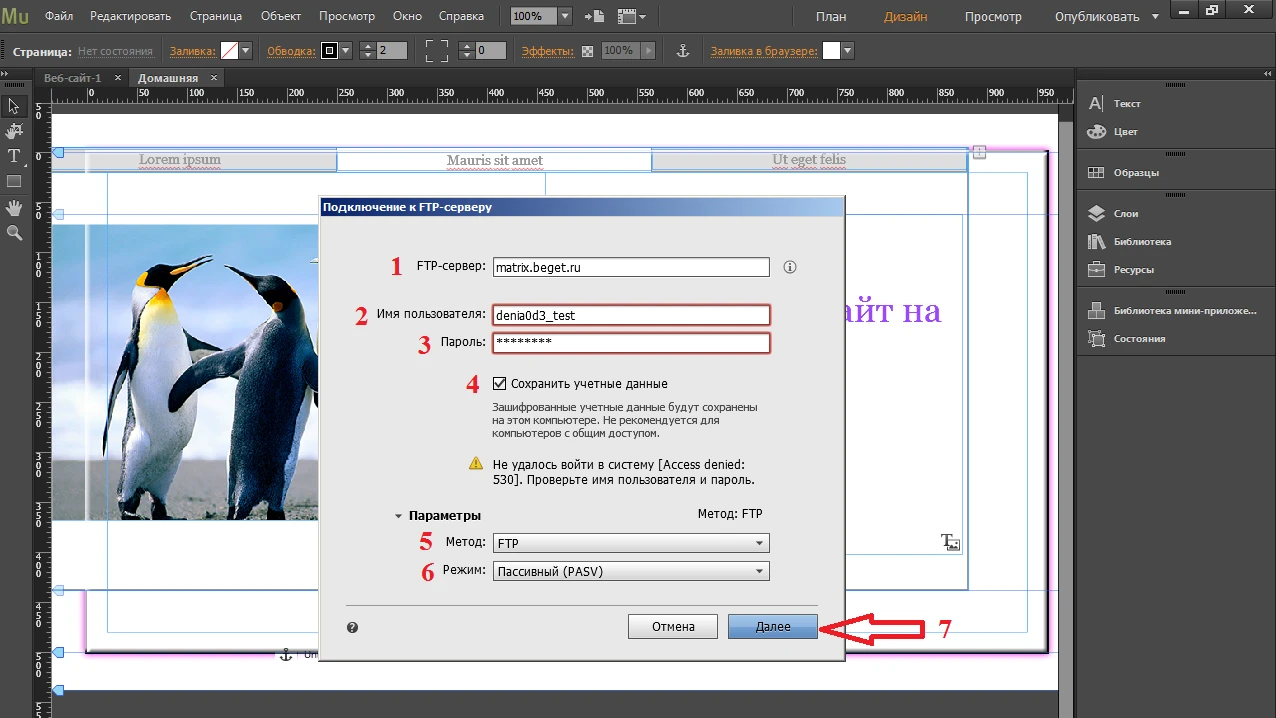This screenshot has height=718, width=1276.
Task: Collapse the 'Параметры' section
Action: [x=399, y=516]
